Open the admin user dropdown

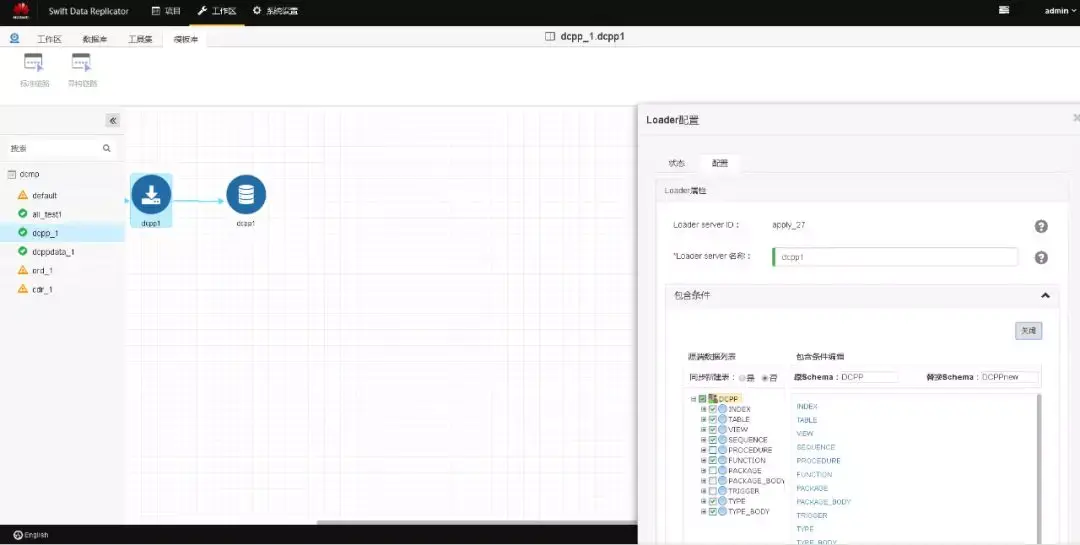point(1061,10)
